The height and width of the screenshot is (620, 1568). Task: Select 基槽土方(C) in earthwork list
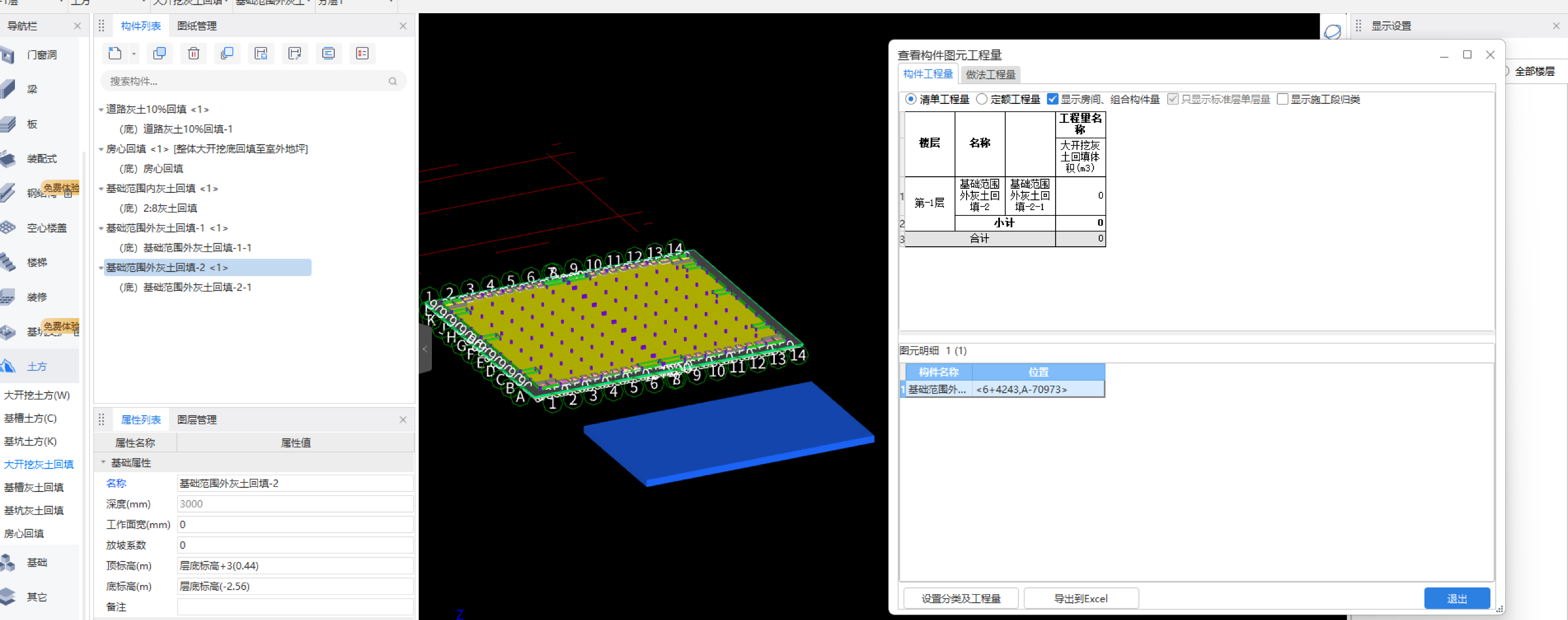[30, 418]
